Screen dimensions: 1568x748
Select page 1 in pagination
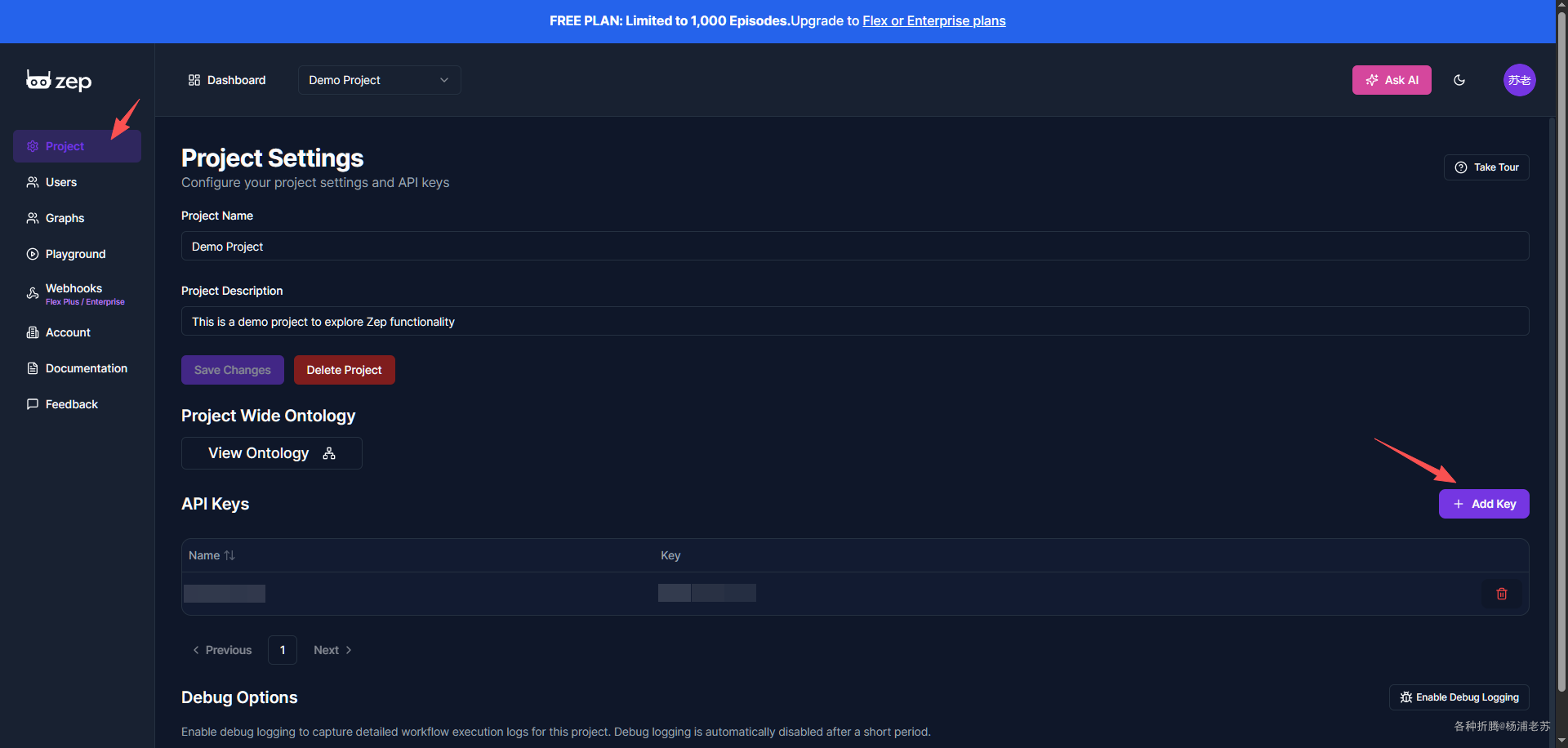pyautogui.click(x=283, y=650)
